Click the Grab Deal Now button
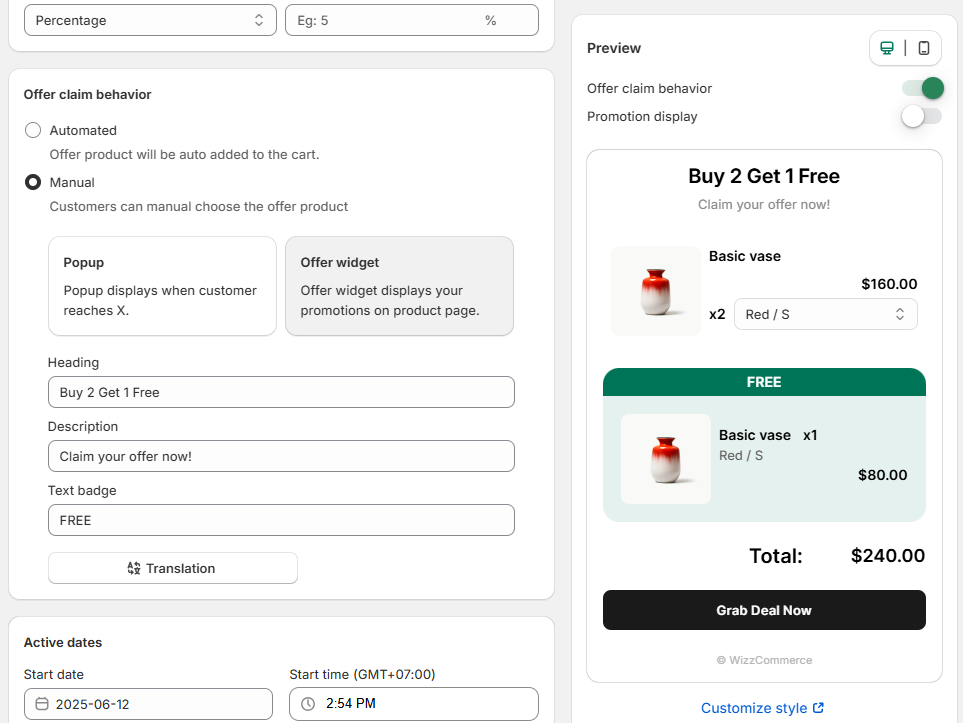This screenshot has width=963, height=723. pos(764,610)
